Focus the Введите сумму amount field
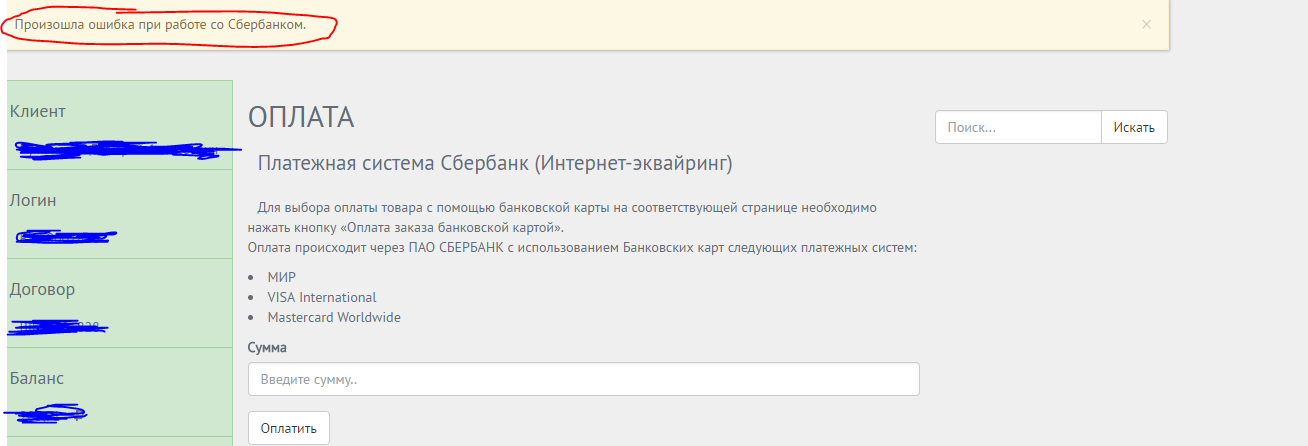The image size is (1308, 446). point(583,379)
